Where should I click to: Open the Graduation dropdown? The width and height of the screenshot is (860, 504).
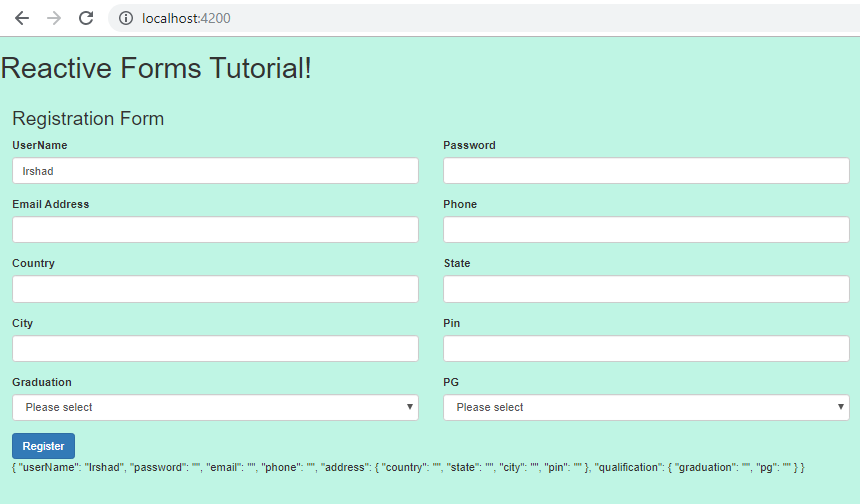pyautogui.click(x=215, y=408)
